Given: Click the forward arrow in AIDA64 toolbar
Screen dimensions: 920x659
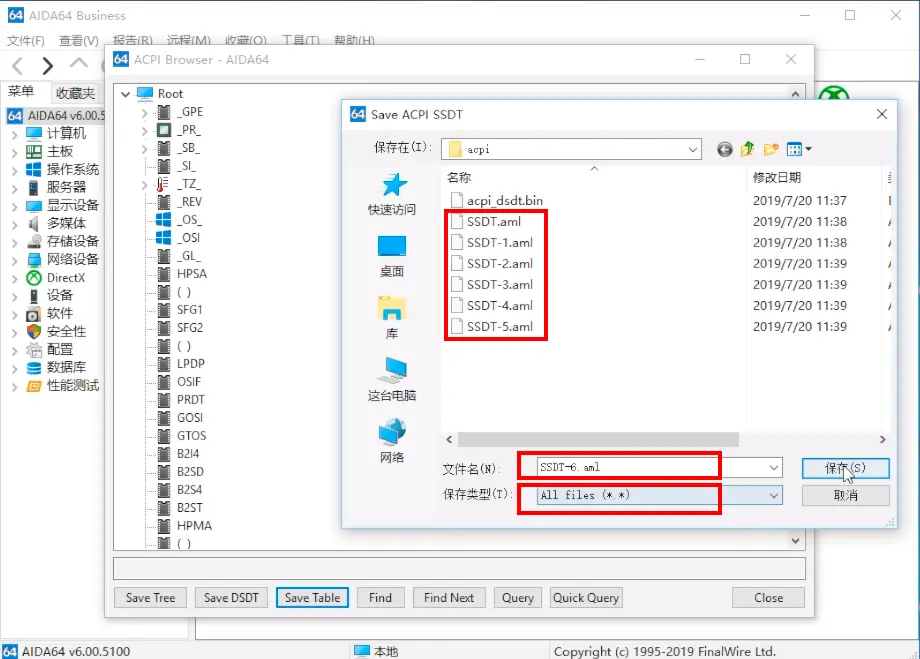Looking at the screenshot, I should pyautogui.click(x=48, y=66).
